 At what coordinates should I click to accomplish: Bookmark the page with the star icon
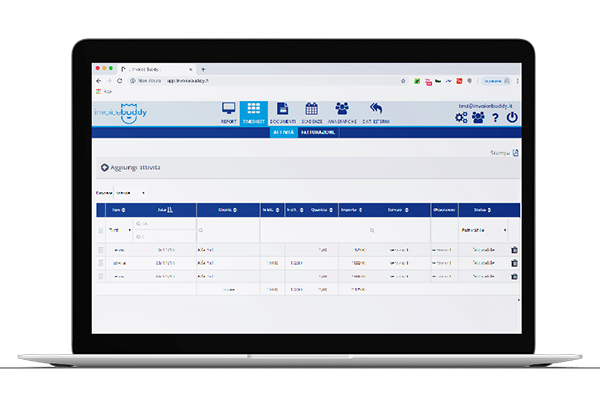(403, 81)
